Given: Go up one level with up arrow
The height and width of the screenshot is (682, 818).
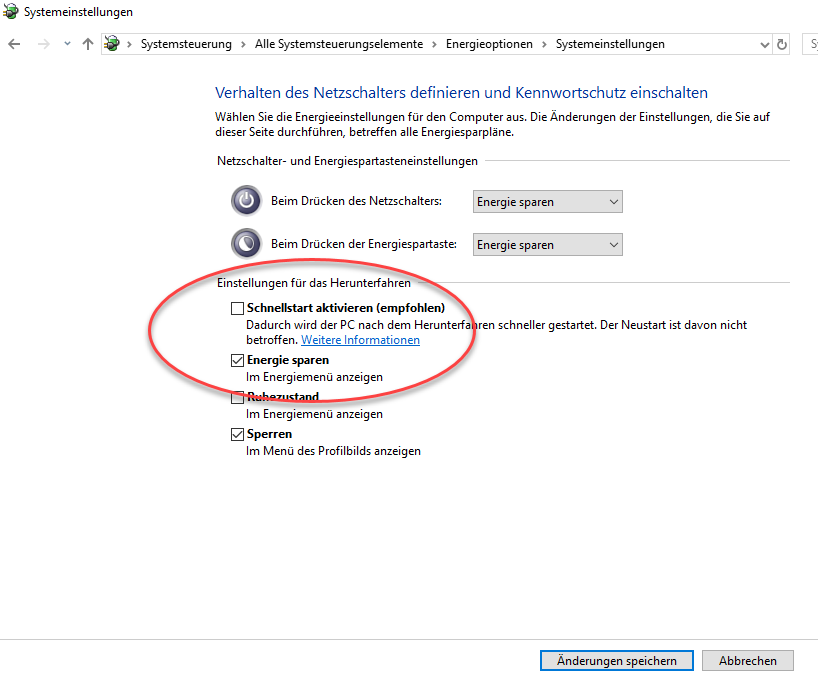Looking at the screenshot, I should (88, 44).
